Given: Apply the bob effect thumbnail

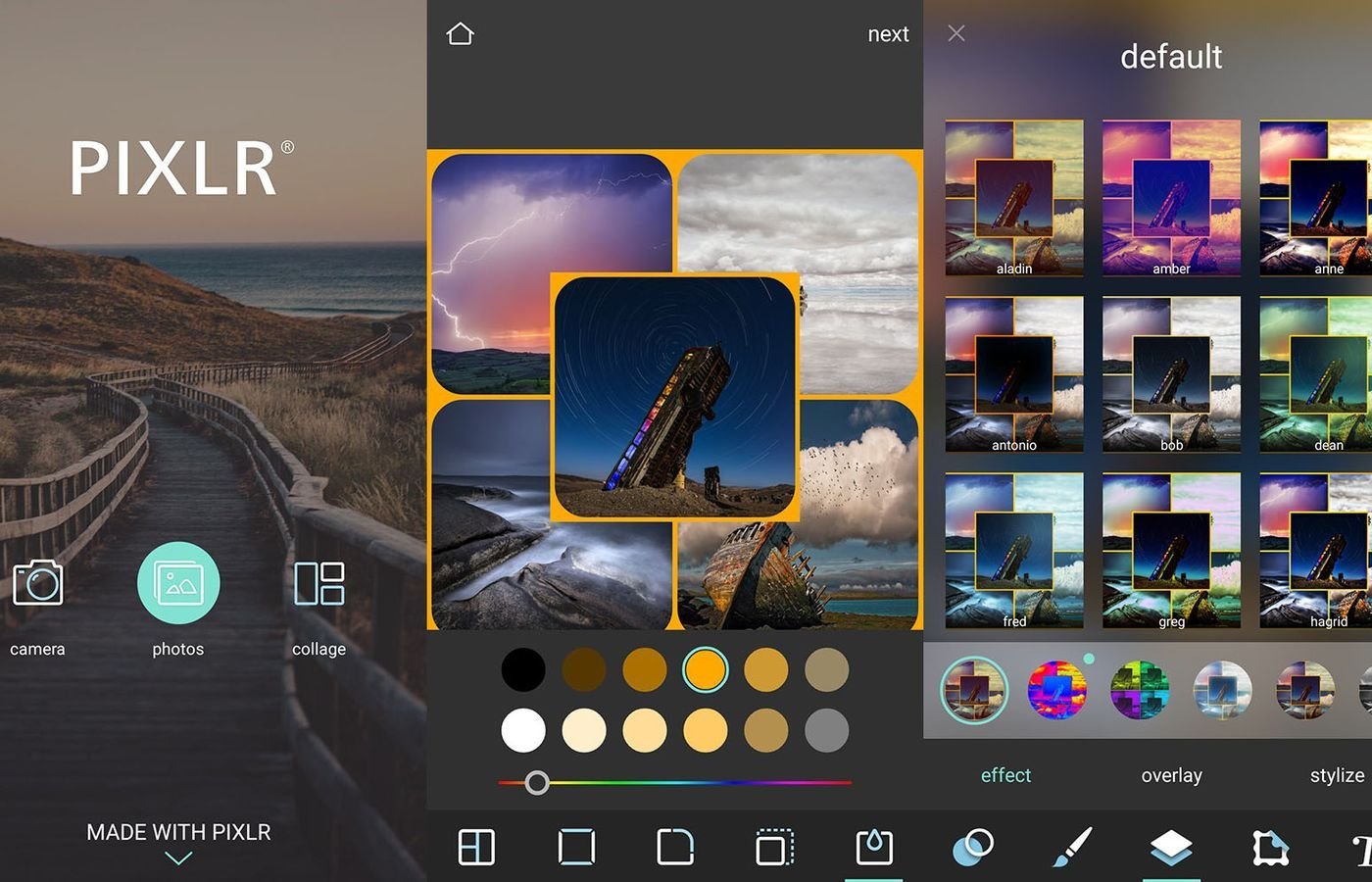Looking at the screenshot, I should click(x=1171, y=374).
